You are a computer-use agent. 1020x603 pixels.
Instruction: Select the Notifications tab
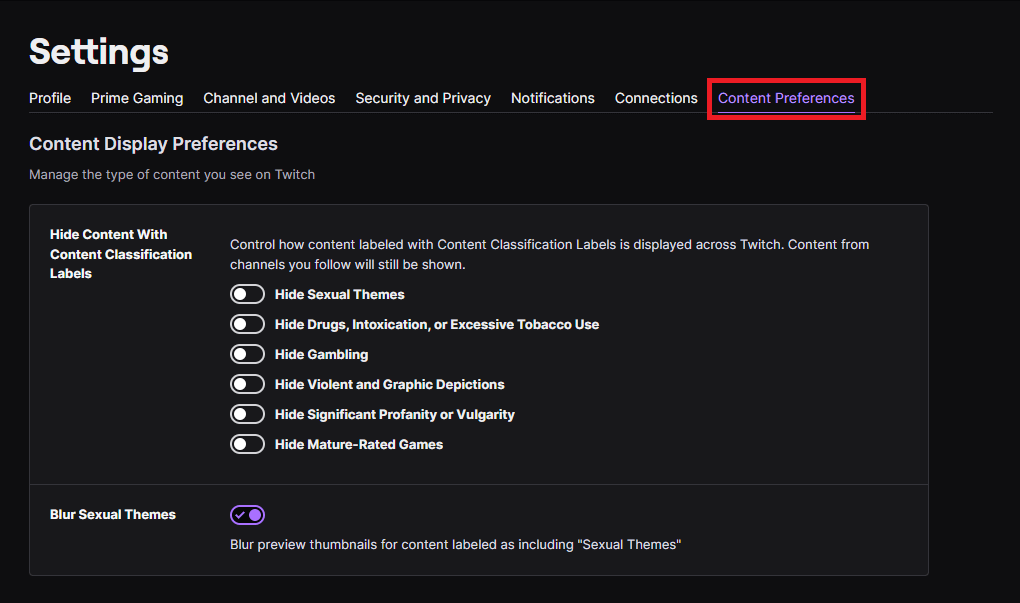coord(552,98)
